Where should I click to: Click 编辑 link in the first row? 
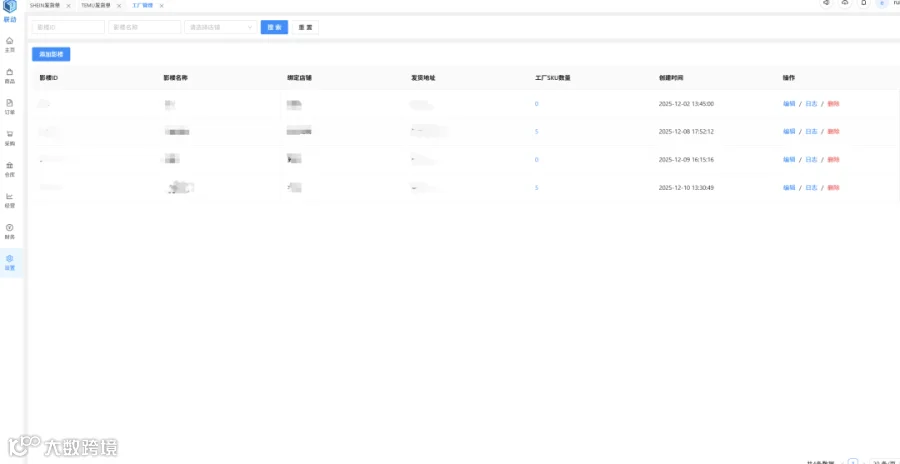[x=789, y=104]
